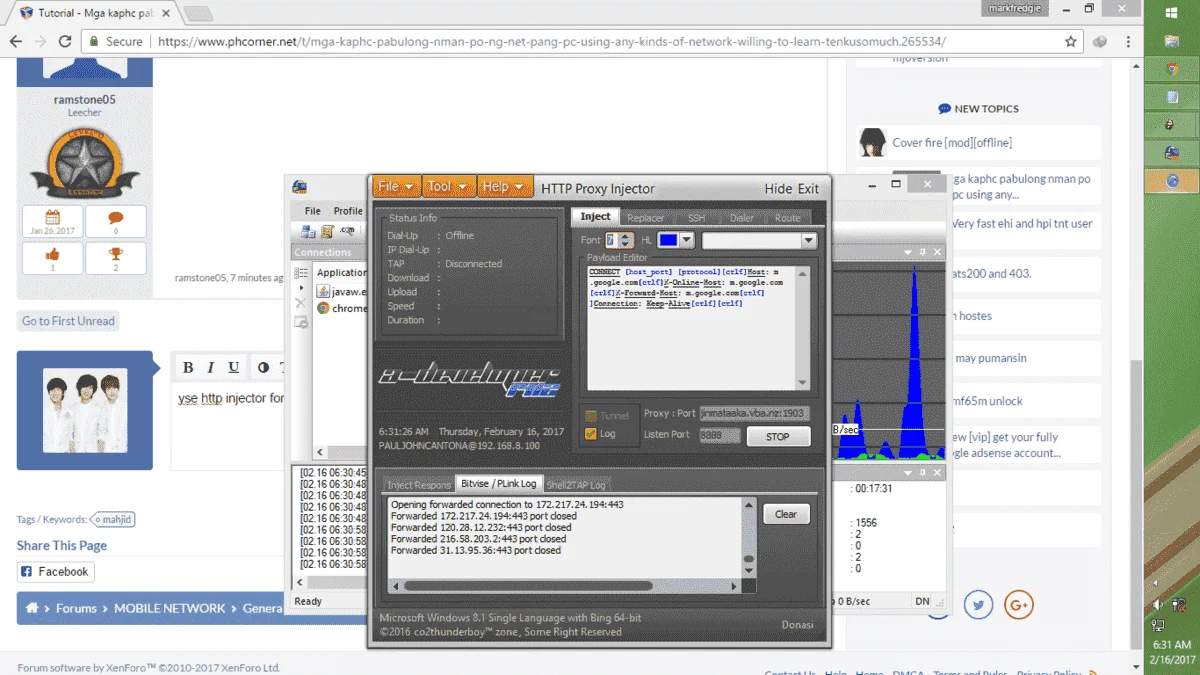Click the blue HL color swatch
This screenshot has width=1200, height=675.
[667, 241]
